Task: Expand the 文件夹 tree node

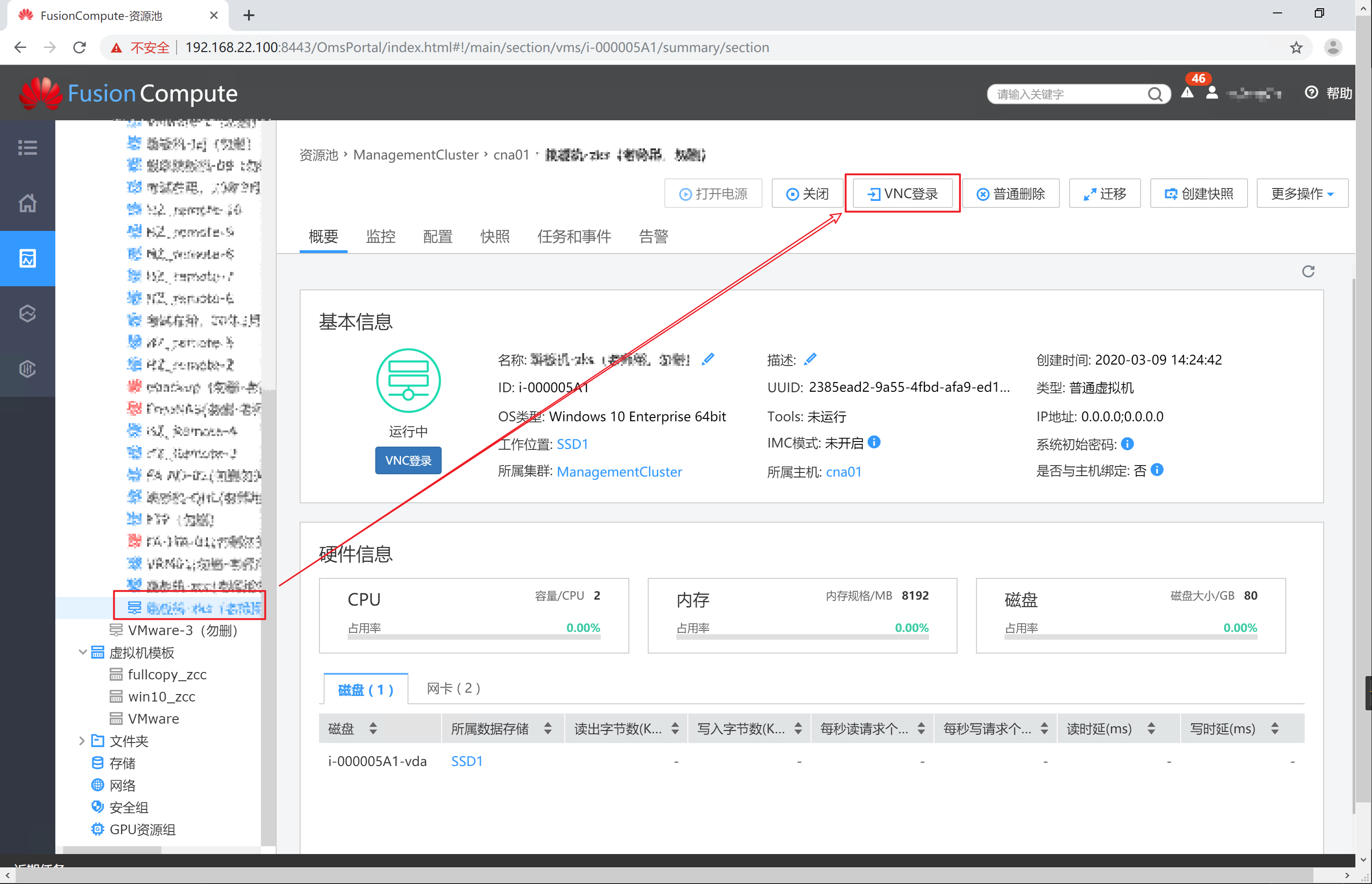Action: [82, 741]
